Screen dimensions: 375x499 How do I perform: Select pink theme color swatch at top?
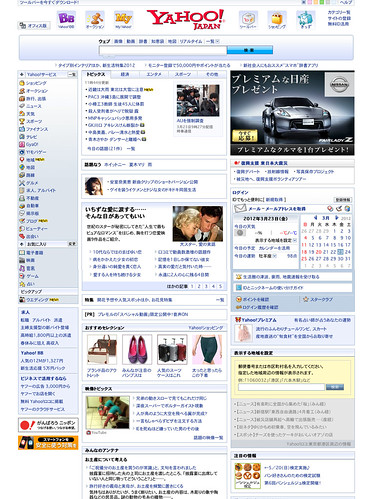click(x=309, y=2)
